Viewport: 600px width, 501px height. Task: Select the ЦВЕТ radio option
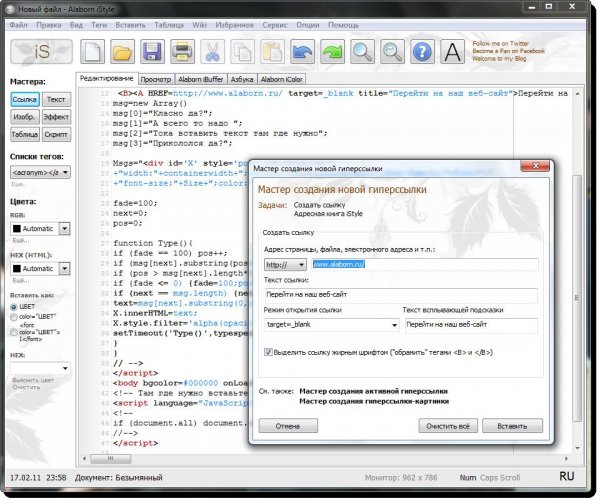point(14,307)
